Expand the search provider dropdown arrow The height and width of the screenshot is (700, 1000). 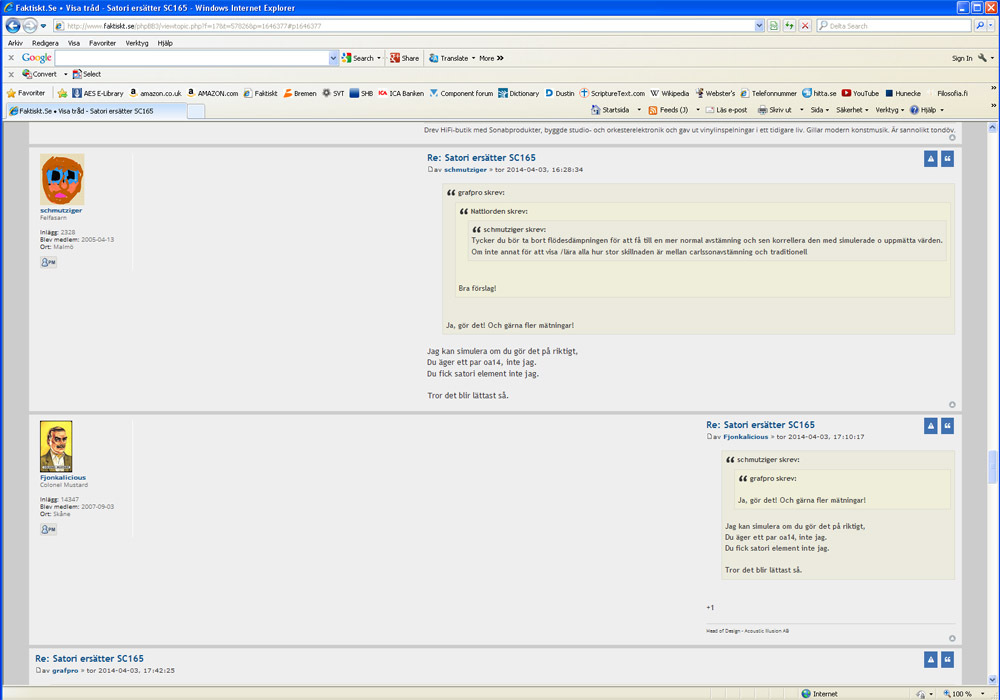992,26
